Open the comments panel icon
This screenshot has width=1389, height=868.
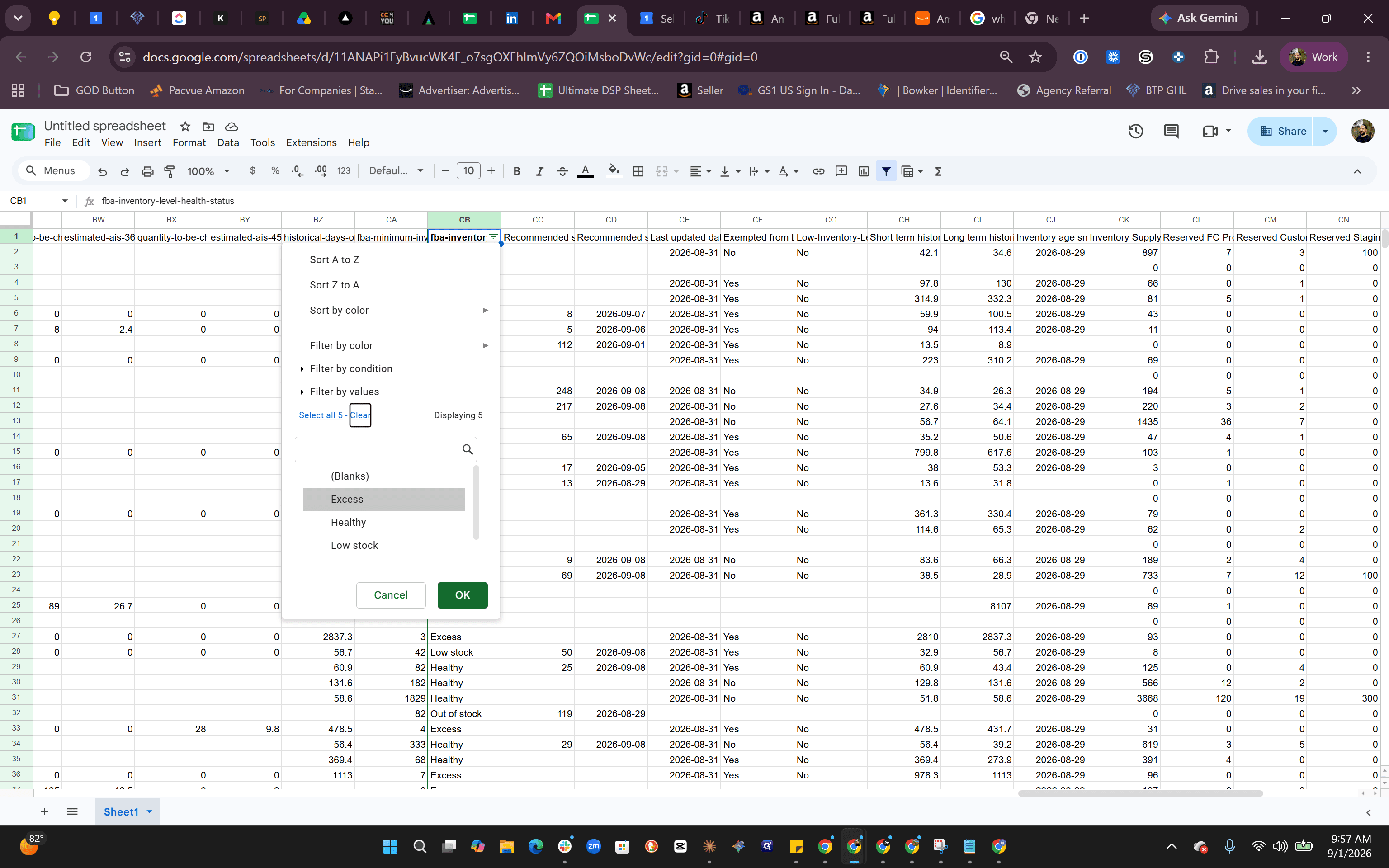click(1171, 132)
